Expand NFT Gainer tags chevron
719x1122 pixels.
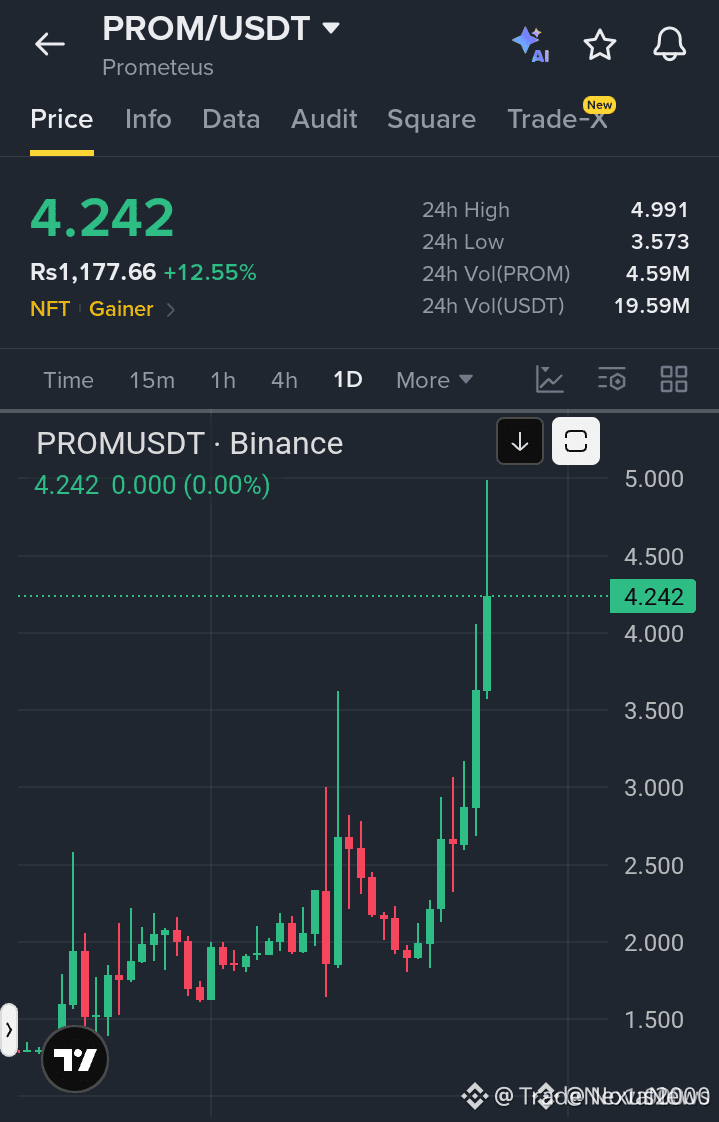tap(170, 310)
